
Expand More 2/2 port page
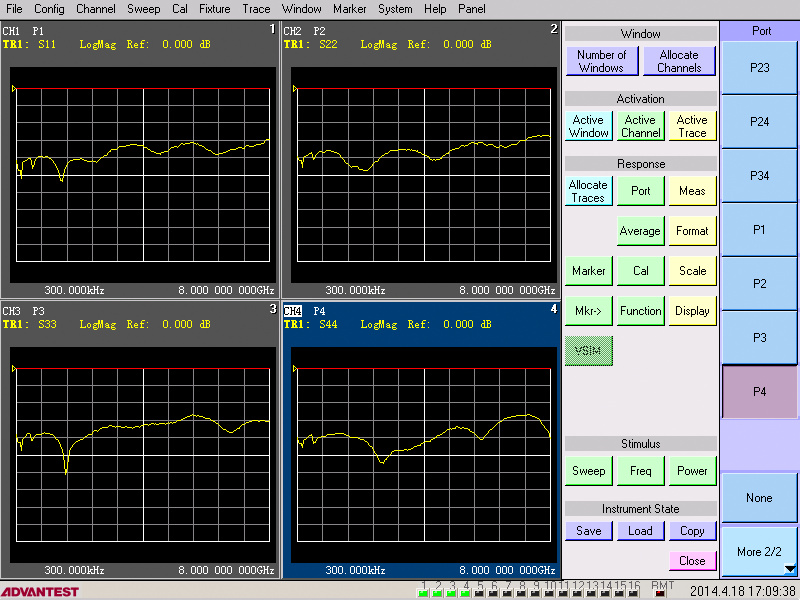point(759,552)
